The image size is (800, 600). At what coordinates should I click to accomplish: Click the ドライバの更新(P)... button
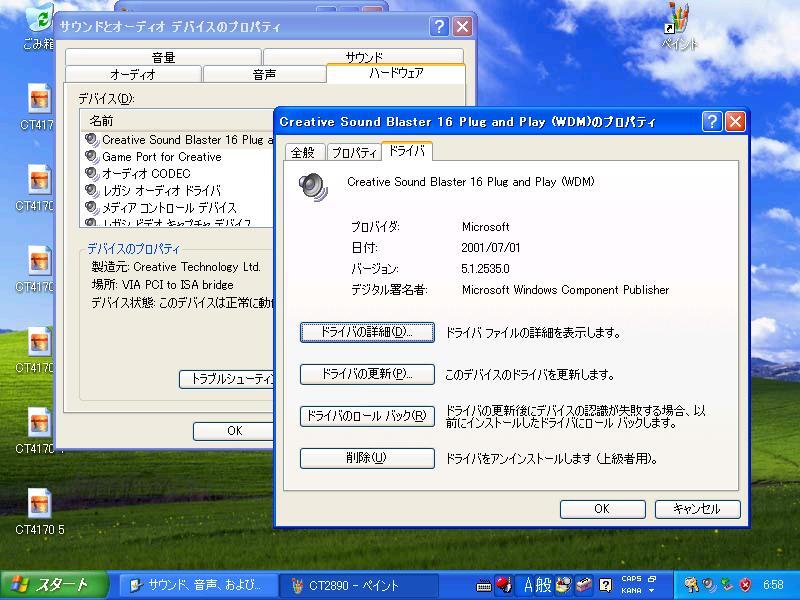coord(367,374)
